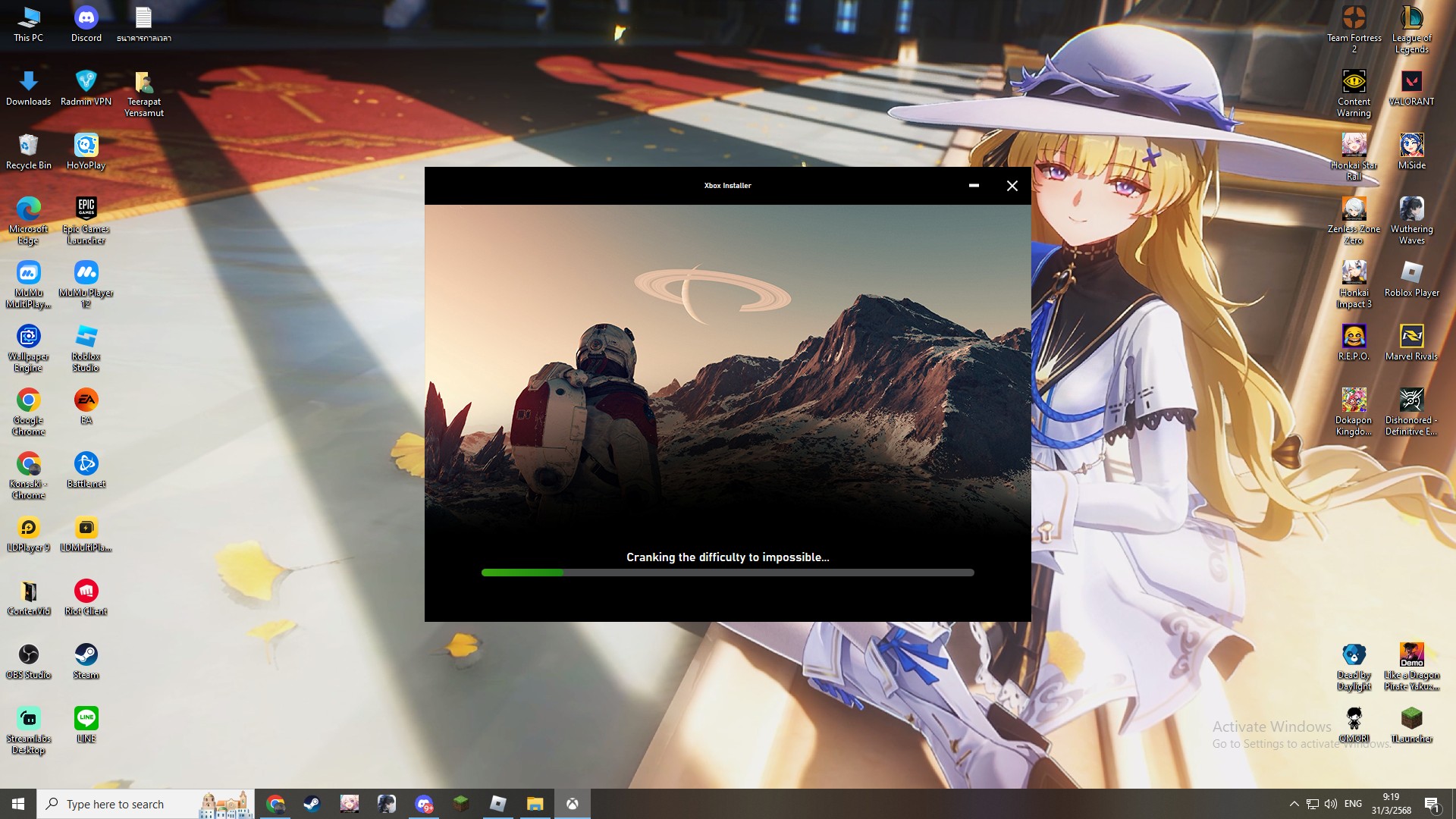Switch the ENG input language indicator
This screenshot has height=819, width=1456.
coord(1353,804)
